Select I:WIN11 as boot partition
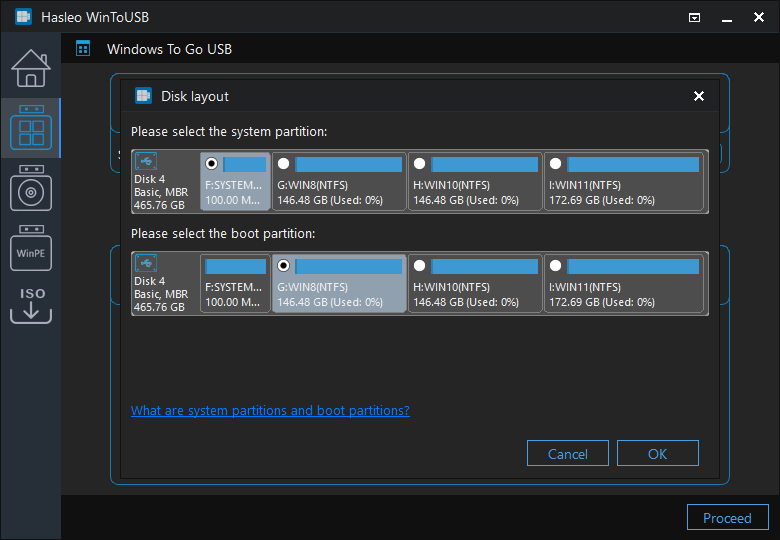The height and width of the screenshot is (540, 780). pos(556,266)
